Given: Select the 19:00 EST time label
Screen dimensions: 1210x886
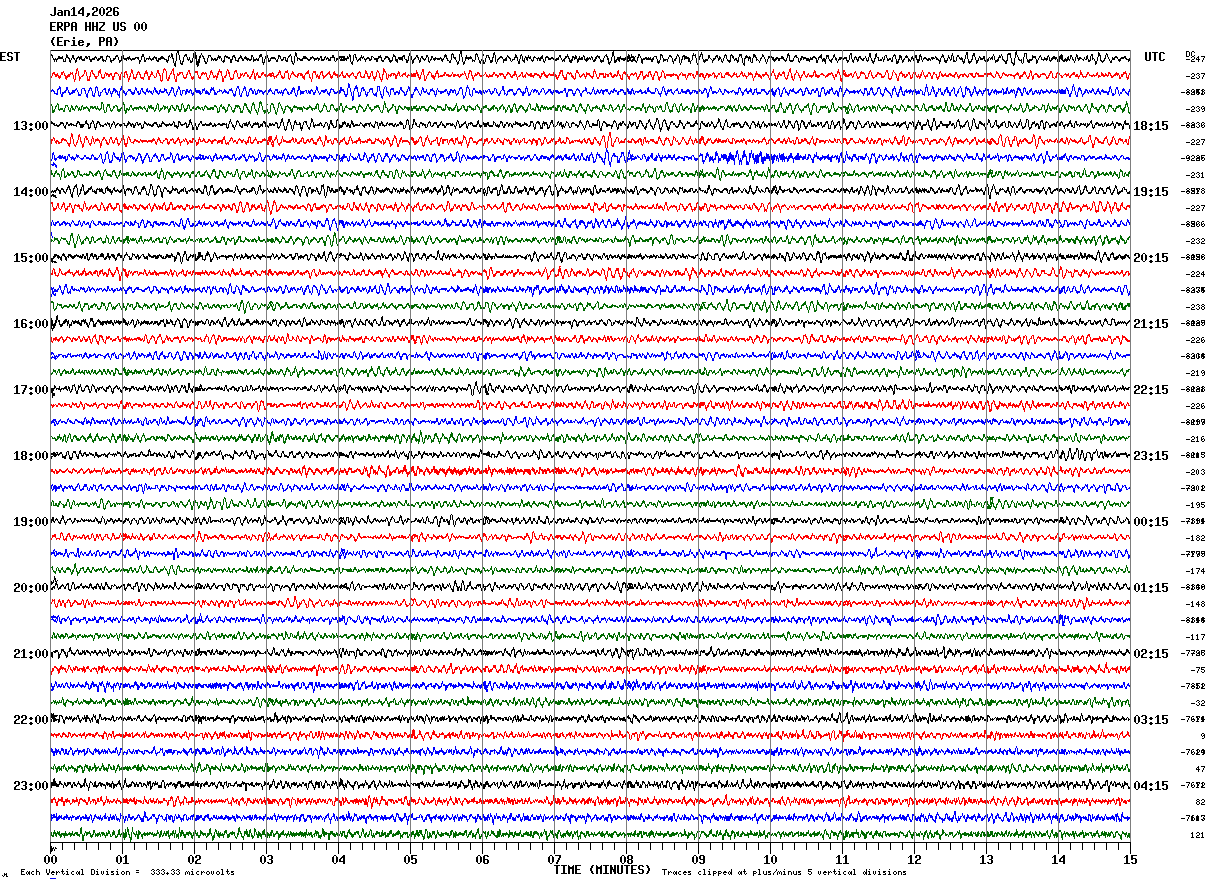Looking at the screenshot, I should point(30,522).
